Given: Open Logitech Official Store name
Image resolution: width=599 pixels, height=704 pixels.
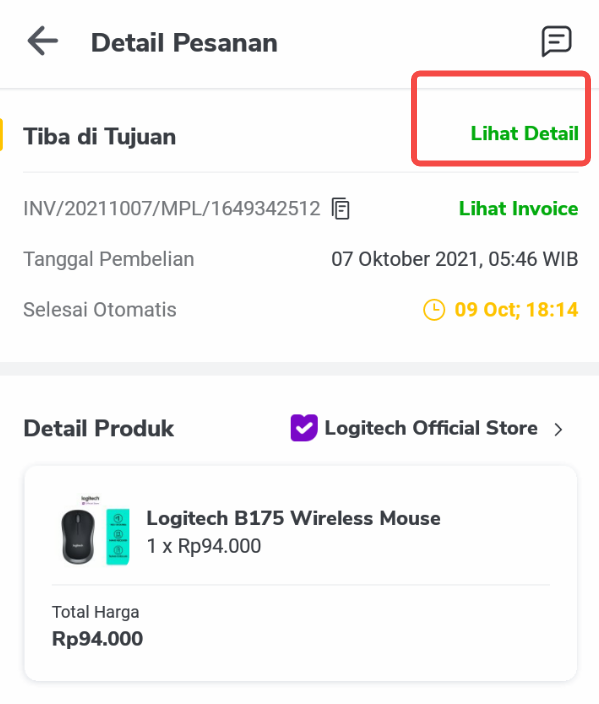Looking at the screenshot, I should 431,428.
